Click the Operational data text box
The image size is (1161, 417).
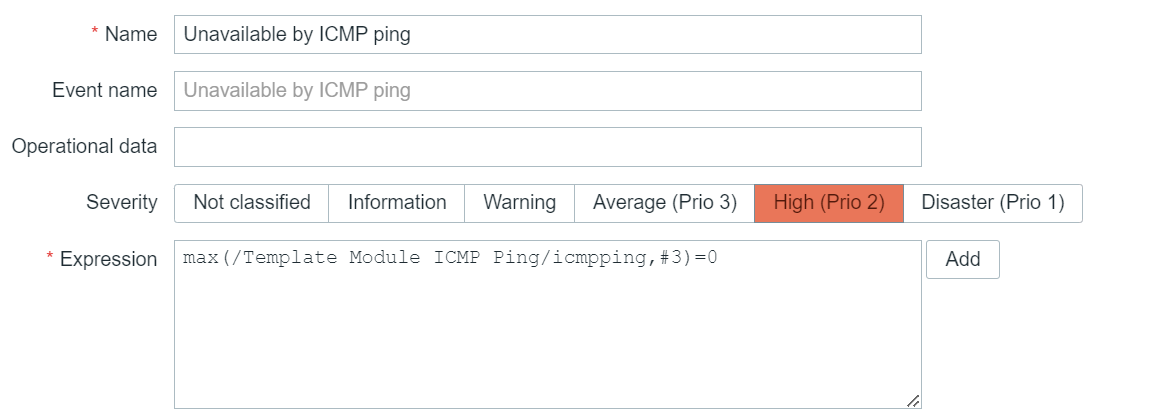(547, 147)
